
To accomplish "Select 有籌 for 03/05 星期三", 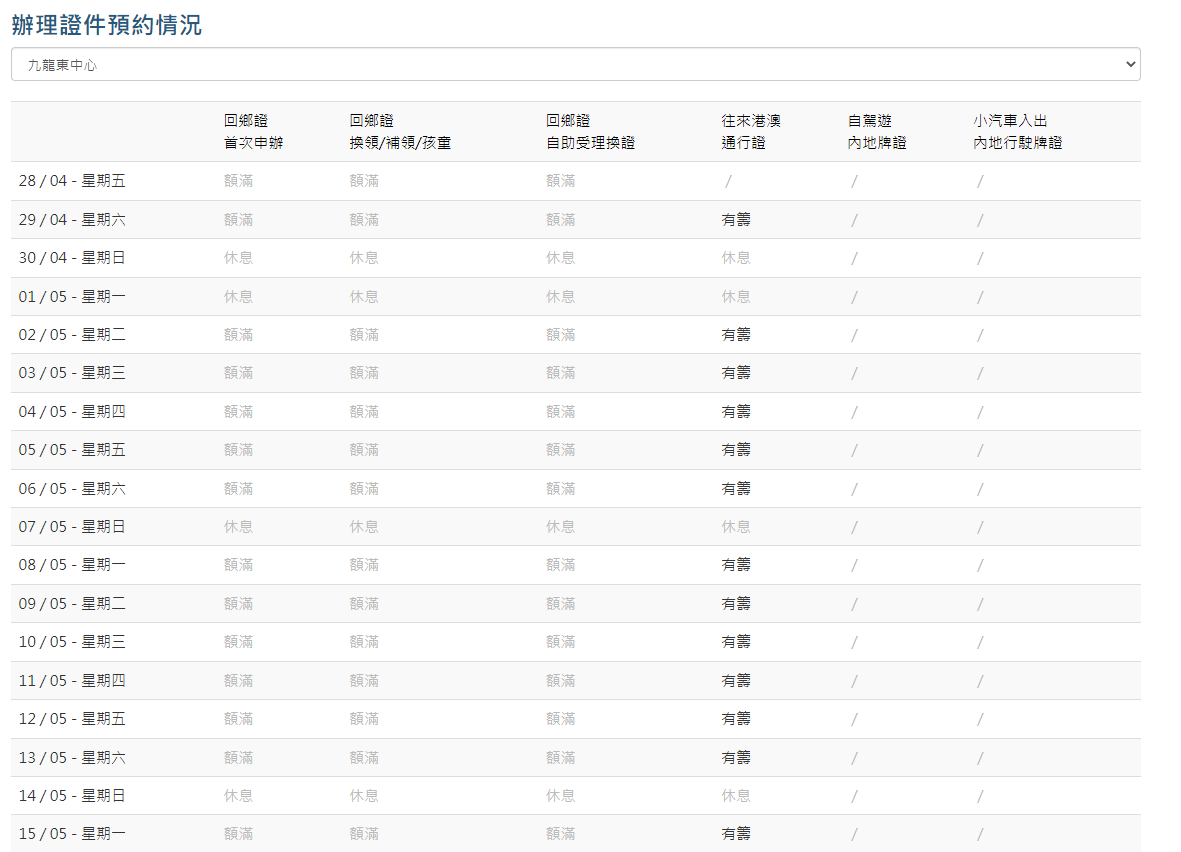I will (x=736, y=373).
